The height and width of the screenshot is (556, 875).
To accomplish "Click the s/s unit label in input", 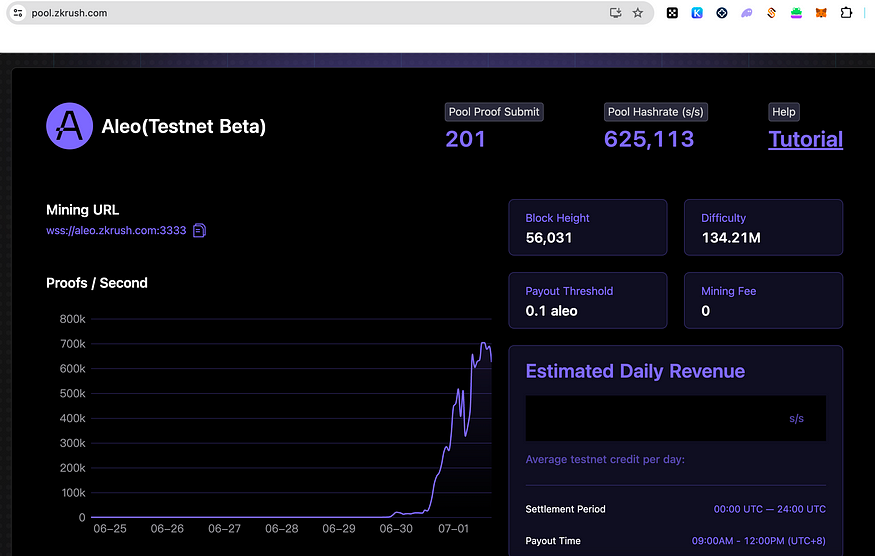I will click(x=796, y=419).
